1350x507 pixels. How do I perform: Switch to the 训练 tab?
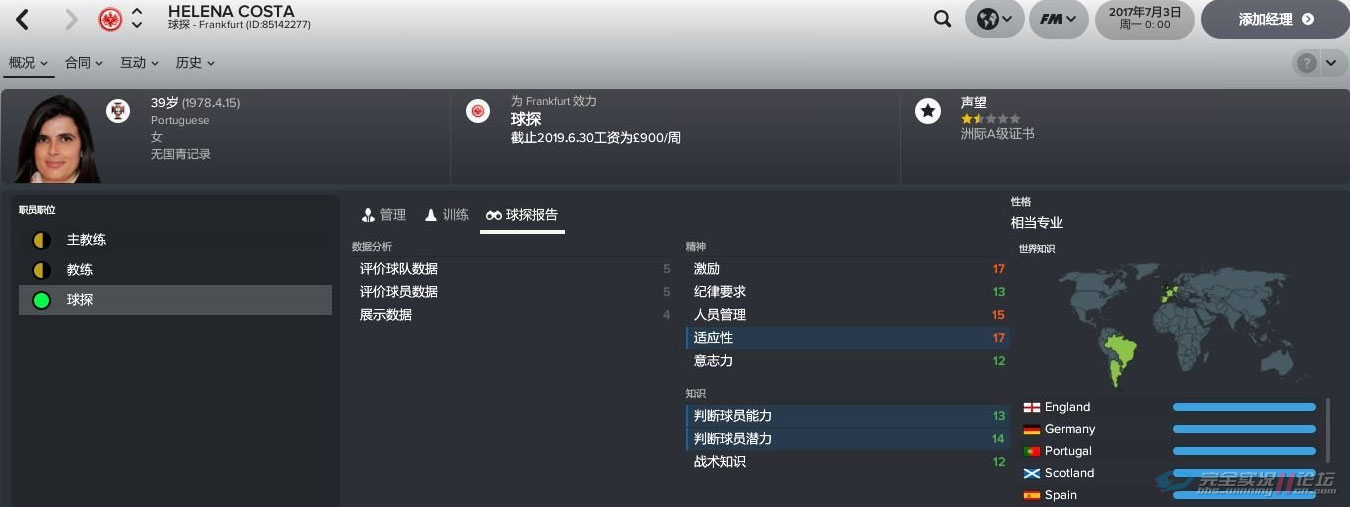[446, 215]
